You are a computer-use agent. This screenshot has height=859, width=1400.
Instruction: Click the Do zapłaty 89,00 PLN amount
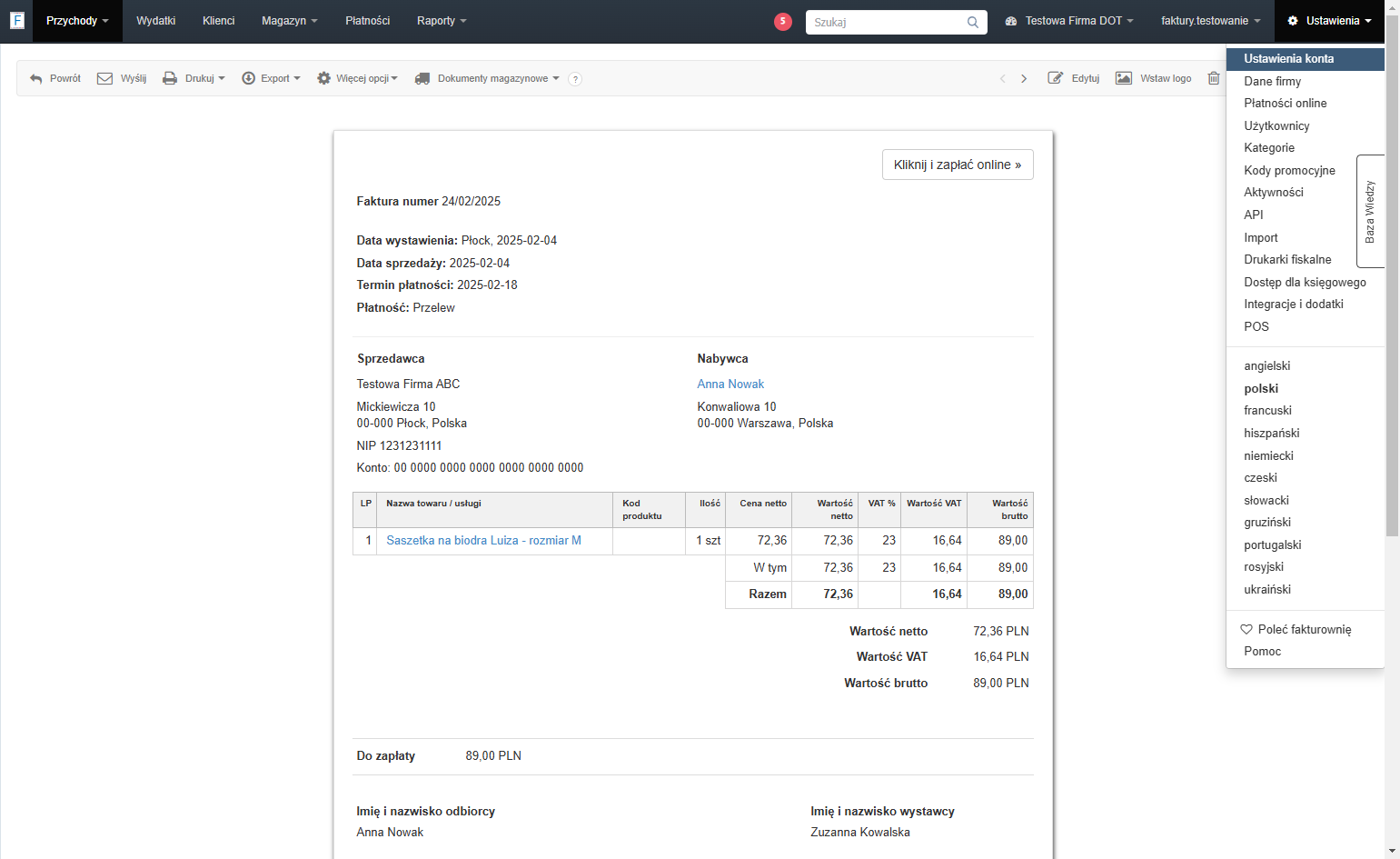coord(493,756)
